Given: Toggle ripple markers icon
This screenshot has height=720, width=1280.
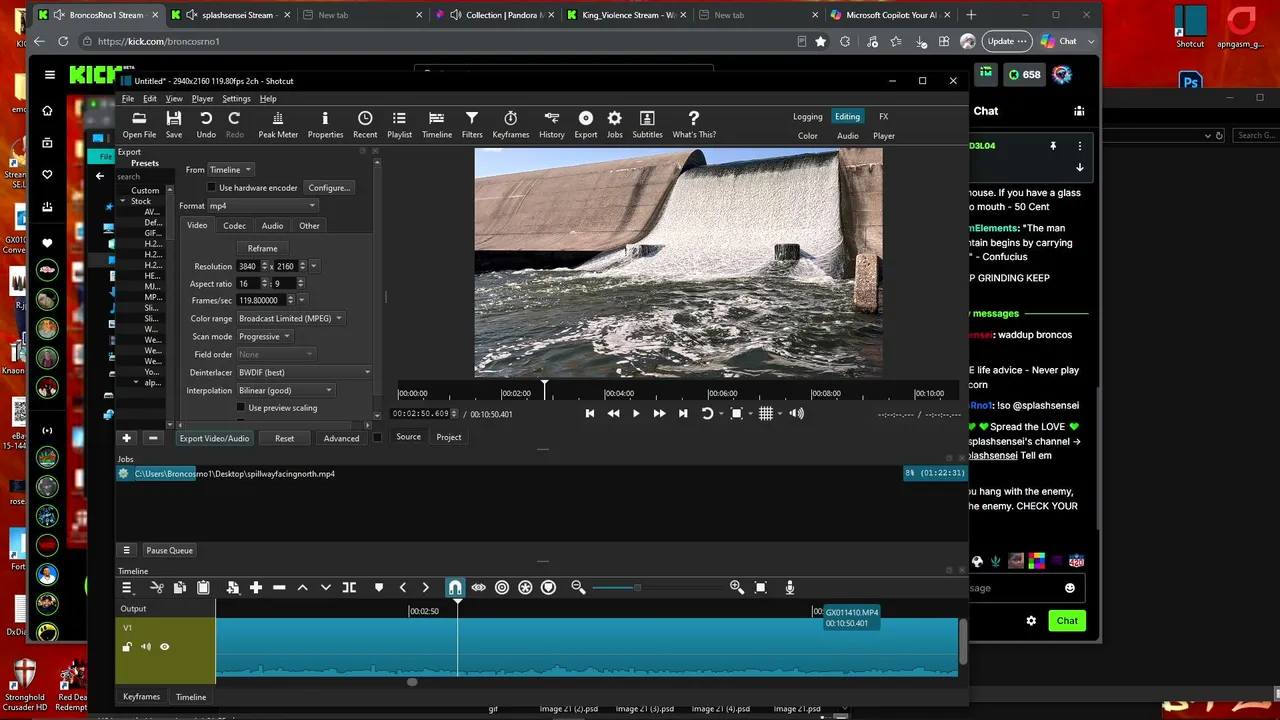Looking at the screenshot, I should click(x=548, y=588).
